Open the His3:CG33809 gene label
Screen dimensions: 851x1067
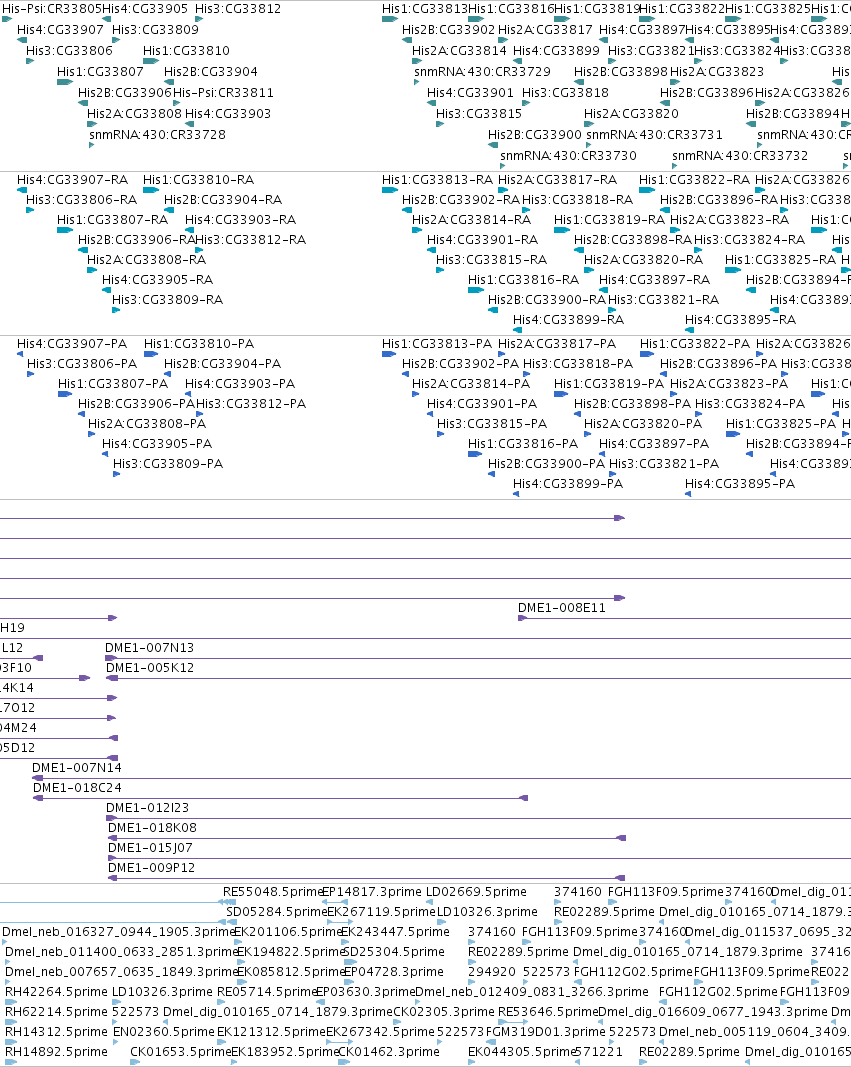155,29
